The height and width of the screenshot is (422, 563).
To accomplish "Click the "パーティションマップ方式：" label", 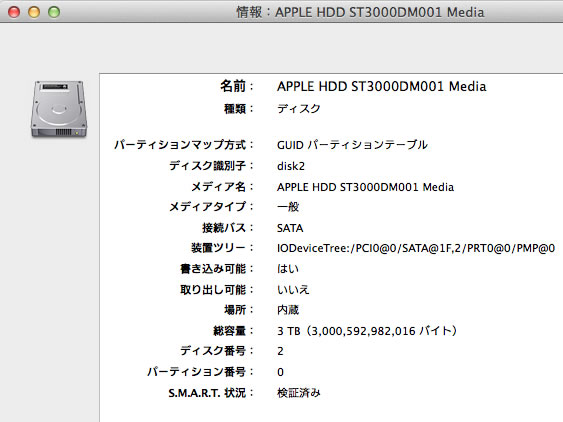I will click(x=184, y=145).
